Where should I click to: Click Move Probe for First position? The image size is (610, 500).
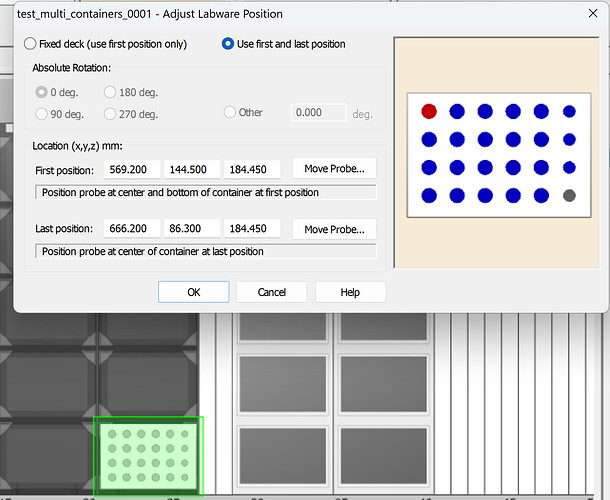pyautogui.click(x=334, y=168)
